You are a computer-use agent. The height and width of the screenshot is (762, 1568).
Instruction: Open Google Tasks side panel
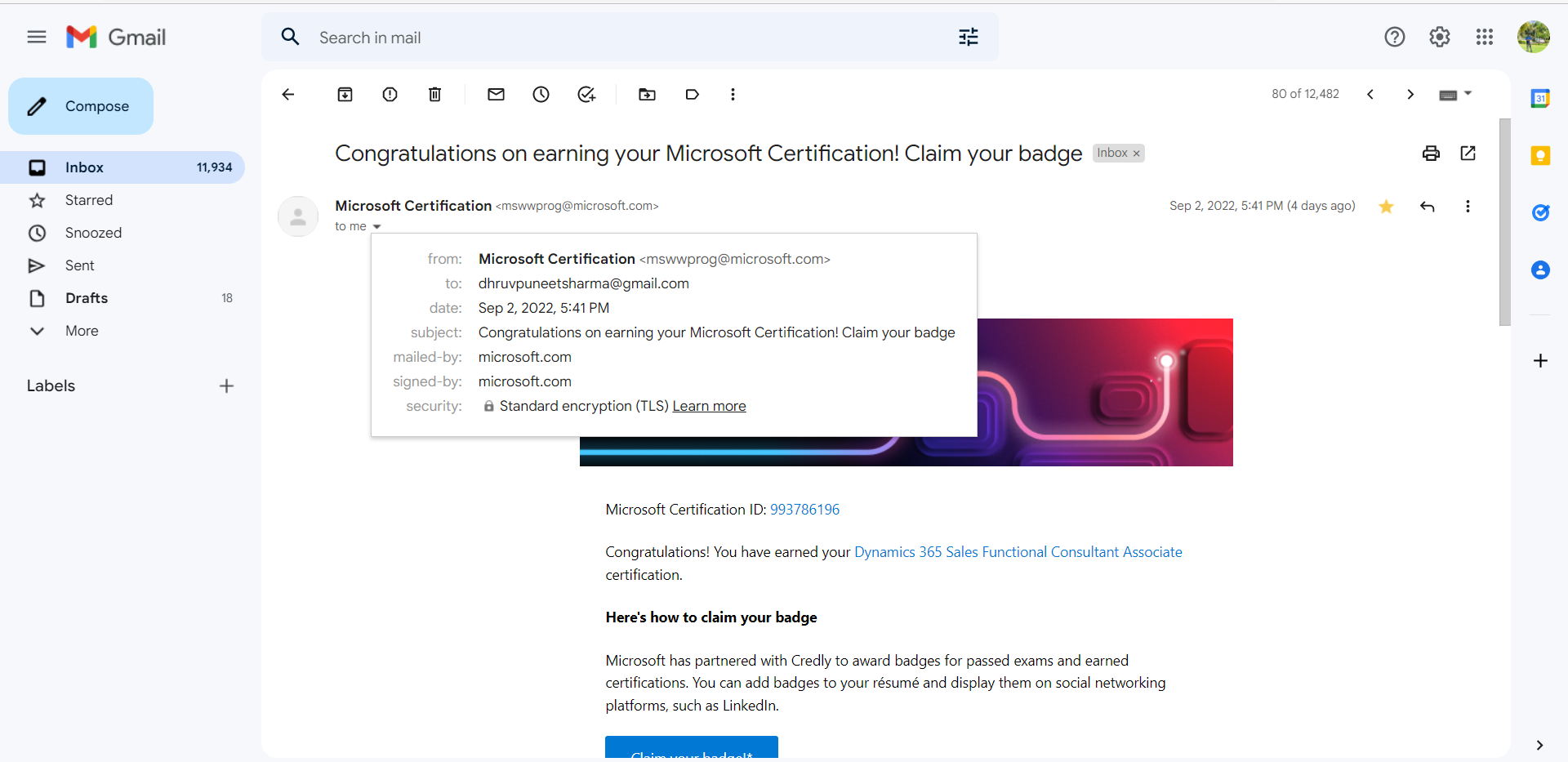pos(1541,213)
